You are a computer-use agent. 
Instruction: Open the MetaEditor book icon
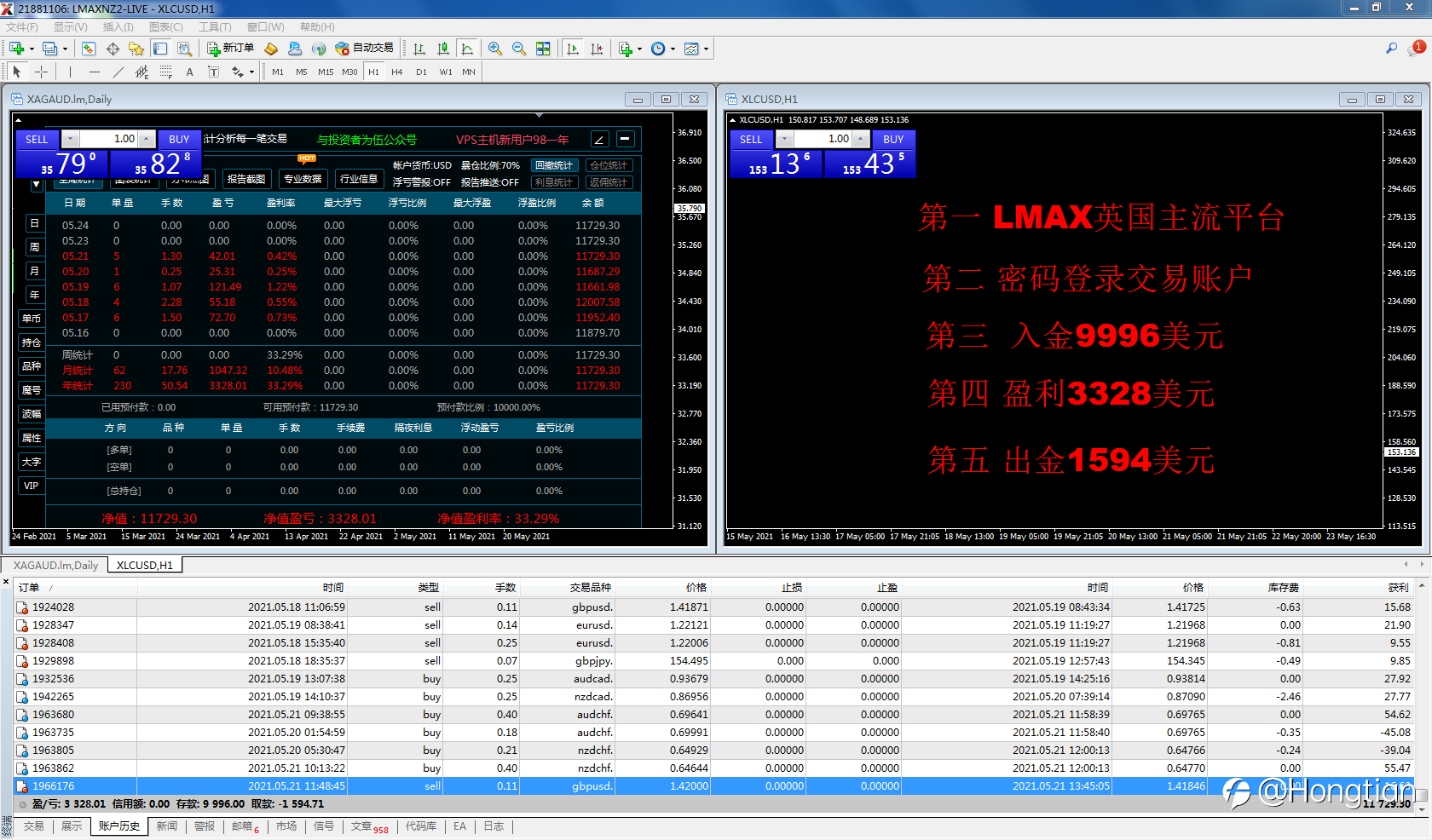coord(271,49)
